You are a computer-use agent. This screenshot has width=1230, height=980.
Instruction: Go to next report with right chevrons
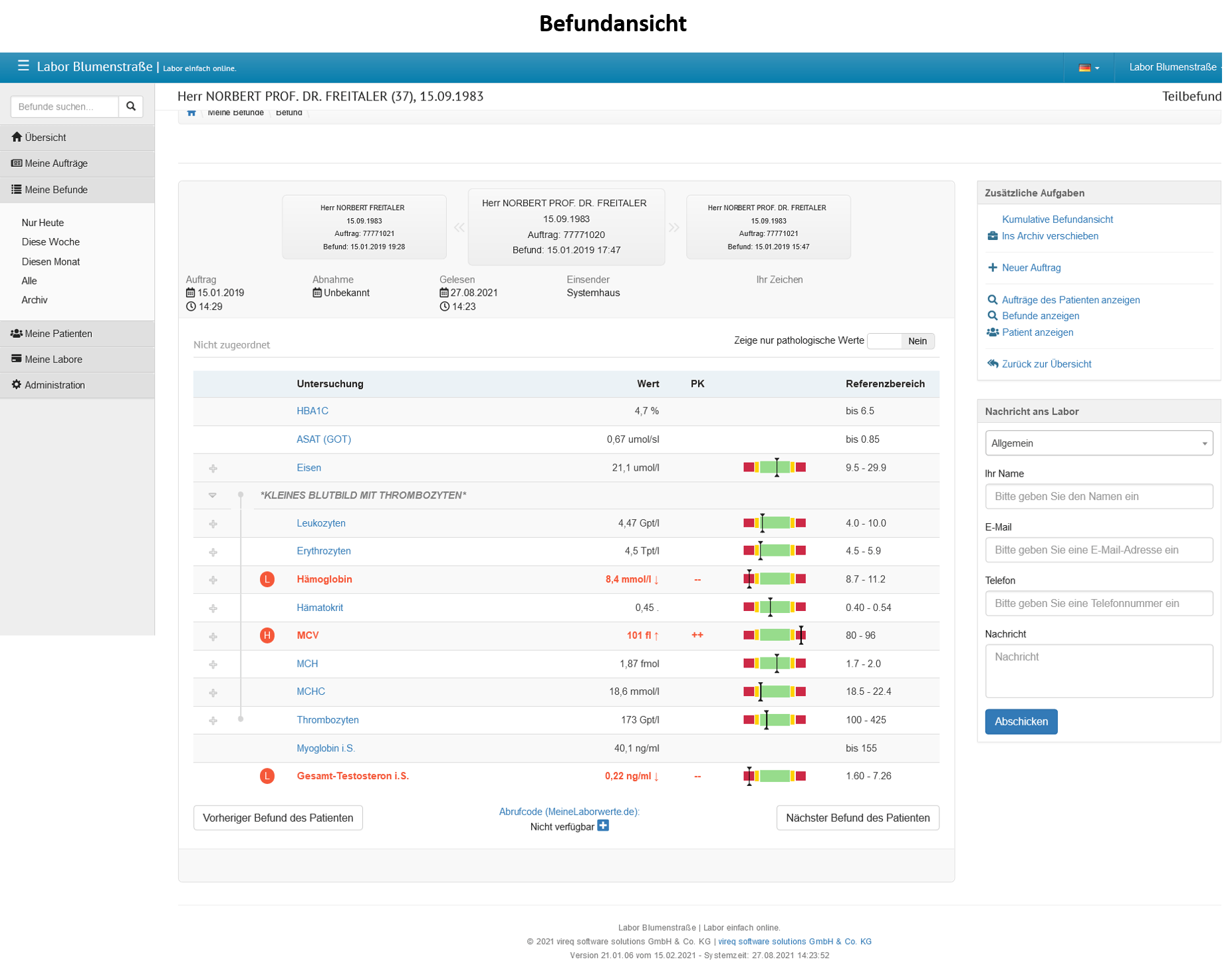[x=674, y=227]
